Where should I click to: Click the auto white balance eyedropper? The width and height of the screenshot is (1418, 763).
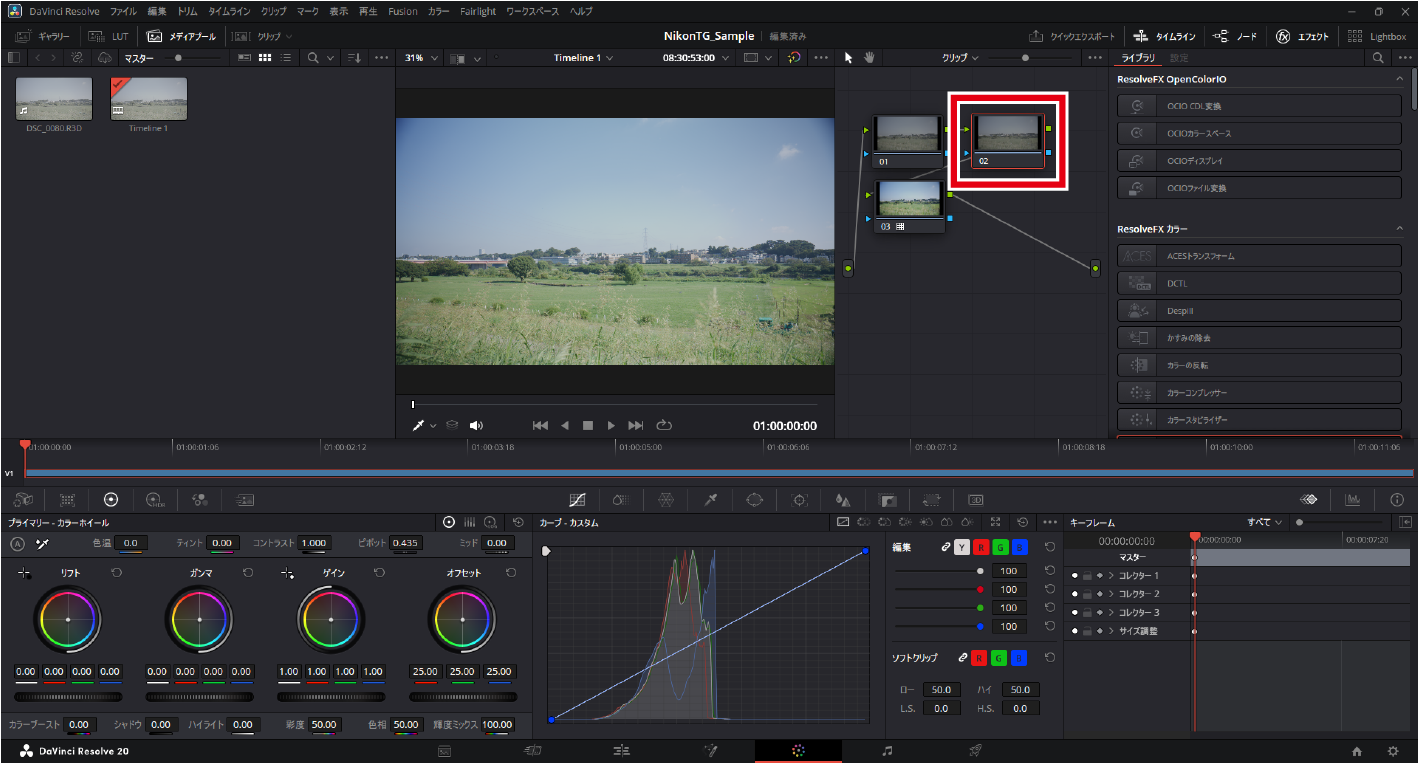(x=42, y=544)
